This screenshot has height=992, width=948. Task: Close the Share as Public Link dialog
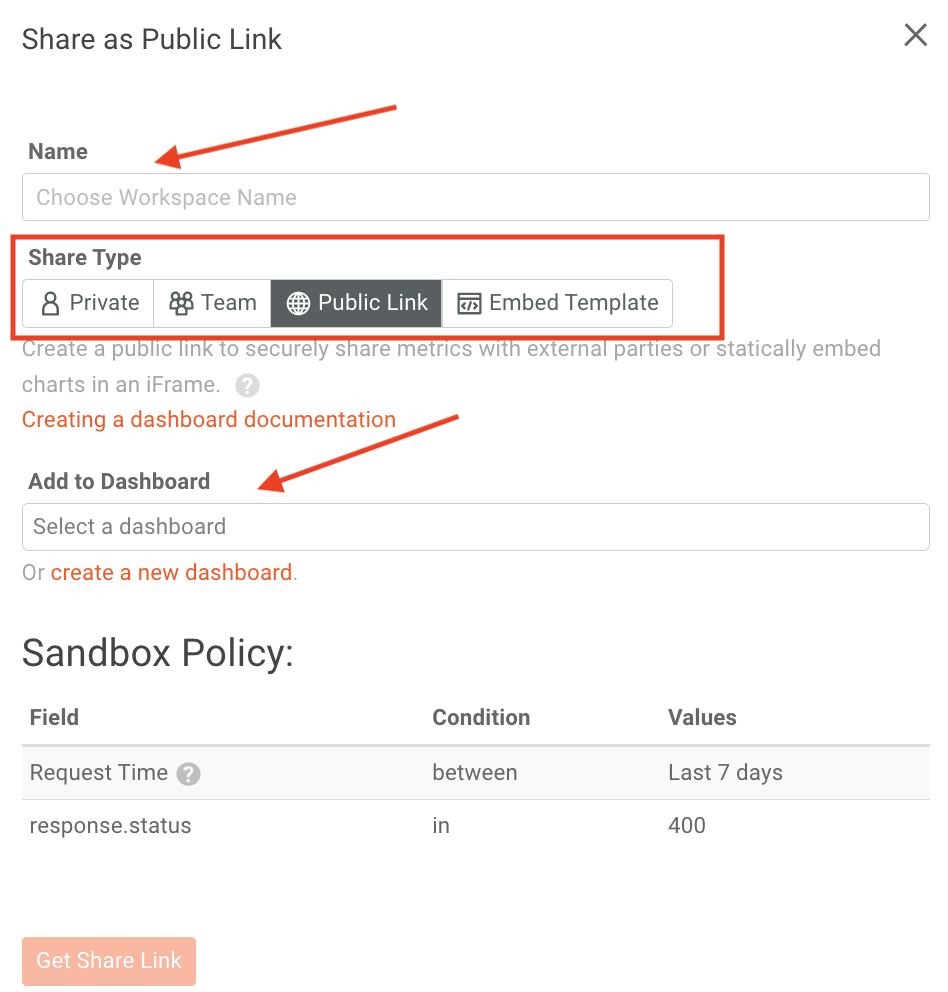click(x=915, y=36)
